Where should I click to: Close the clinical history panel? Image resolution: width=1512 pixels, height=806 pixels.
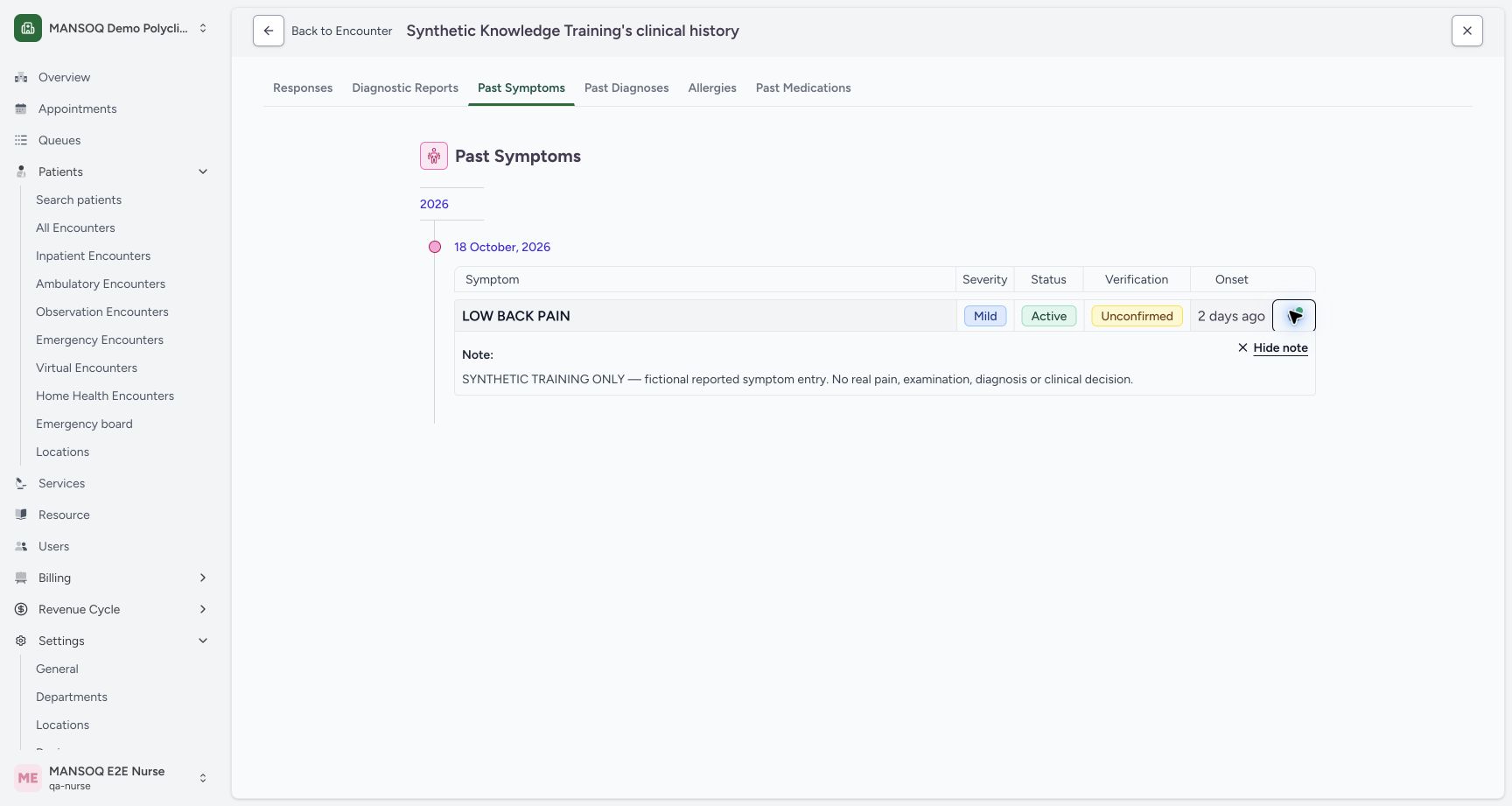tap(1467, 31)
